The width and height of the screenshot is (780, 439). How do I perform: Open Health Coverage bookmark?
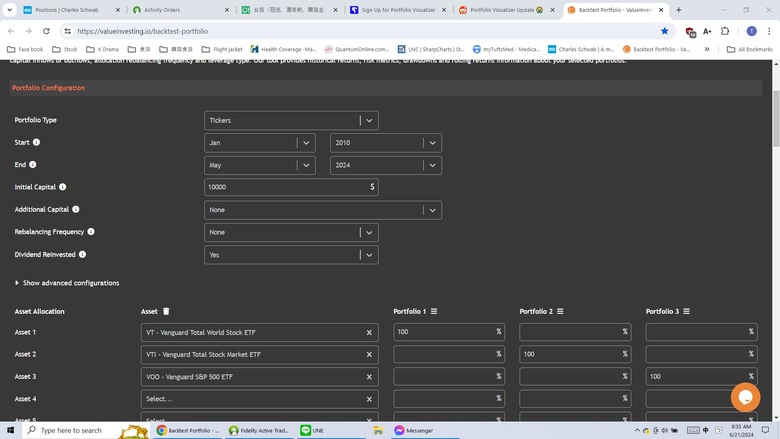284,49
